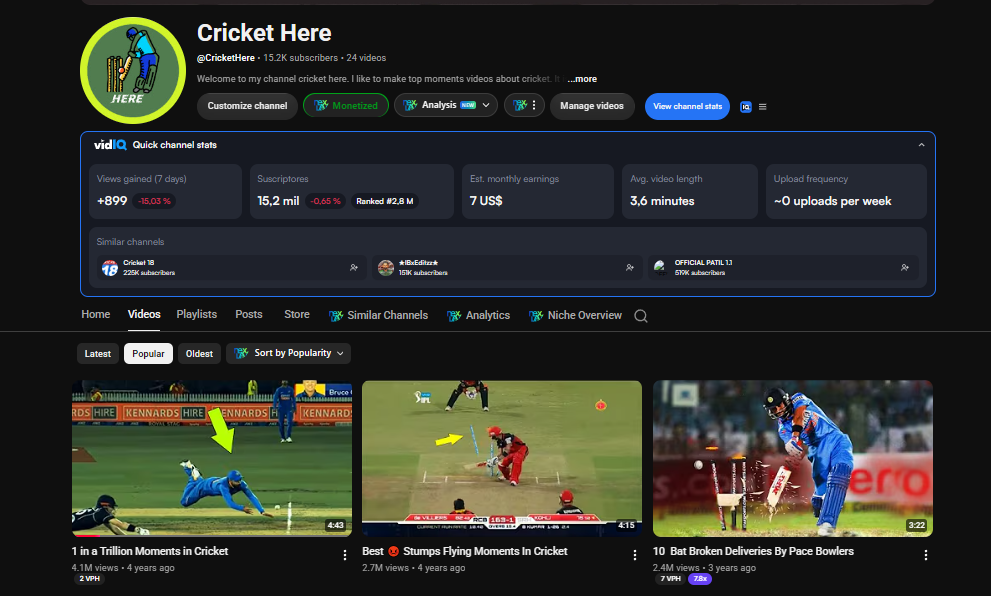
Task: Open the Similar Channels tab
Action: pyautogui.click(x=379, y=315)
